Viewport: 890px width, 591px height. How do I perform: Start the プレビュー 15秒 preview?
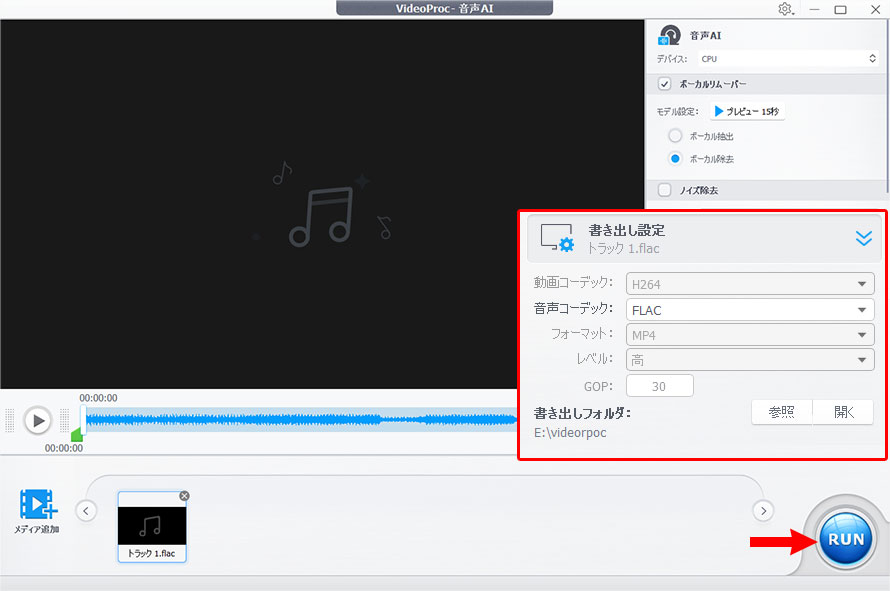pos(747,110)
